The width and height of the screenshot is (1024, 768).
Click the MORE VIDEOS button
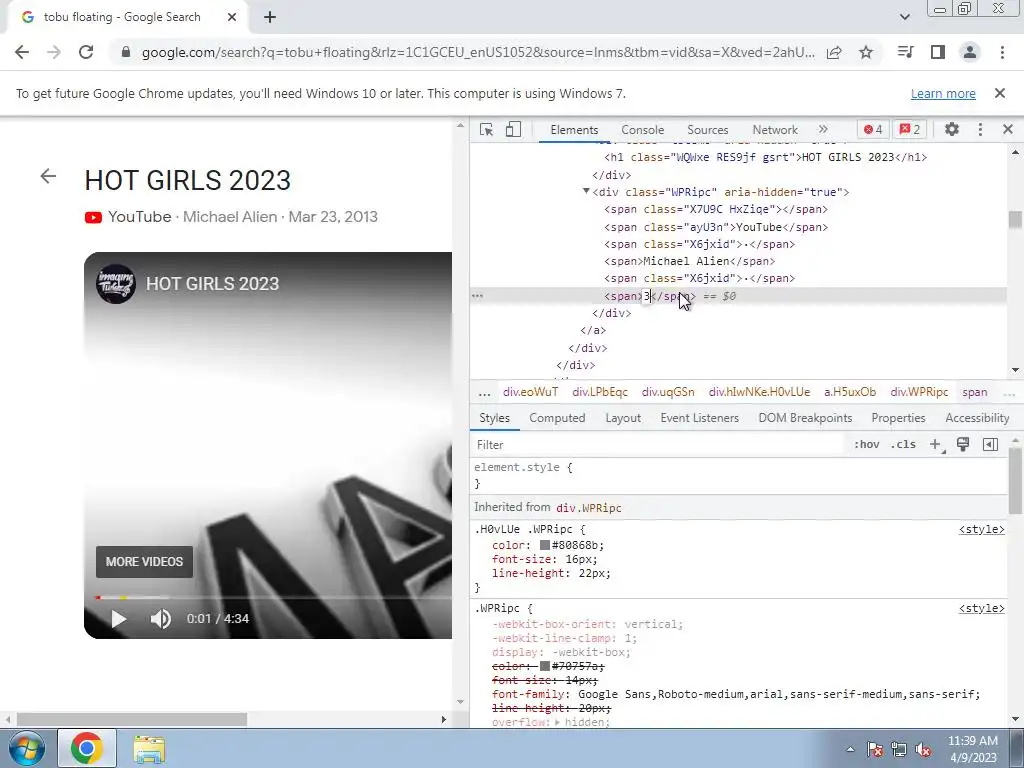tap(144, 562)
